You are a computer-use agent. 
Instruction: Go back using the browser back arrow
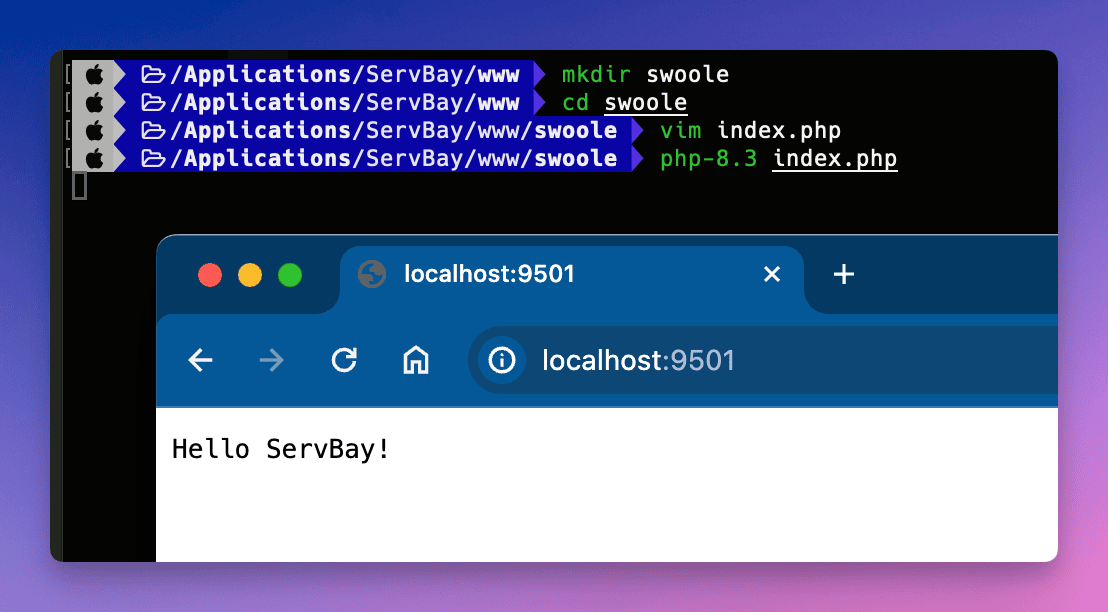(201, 360)
